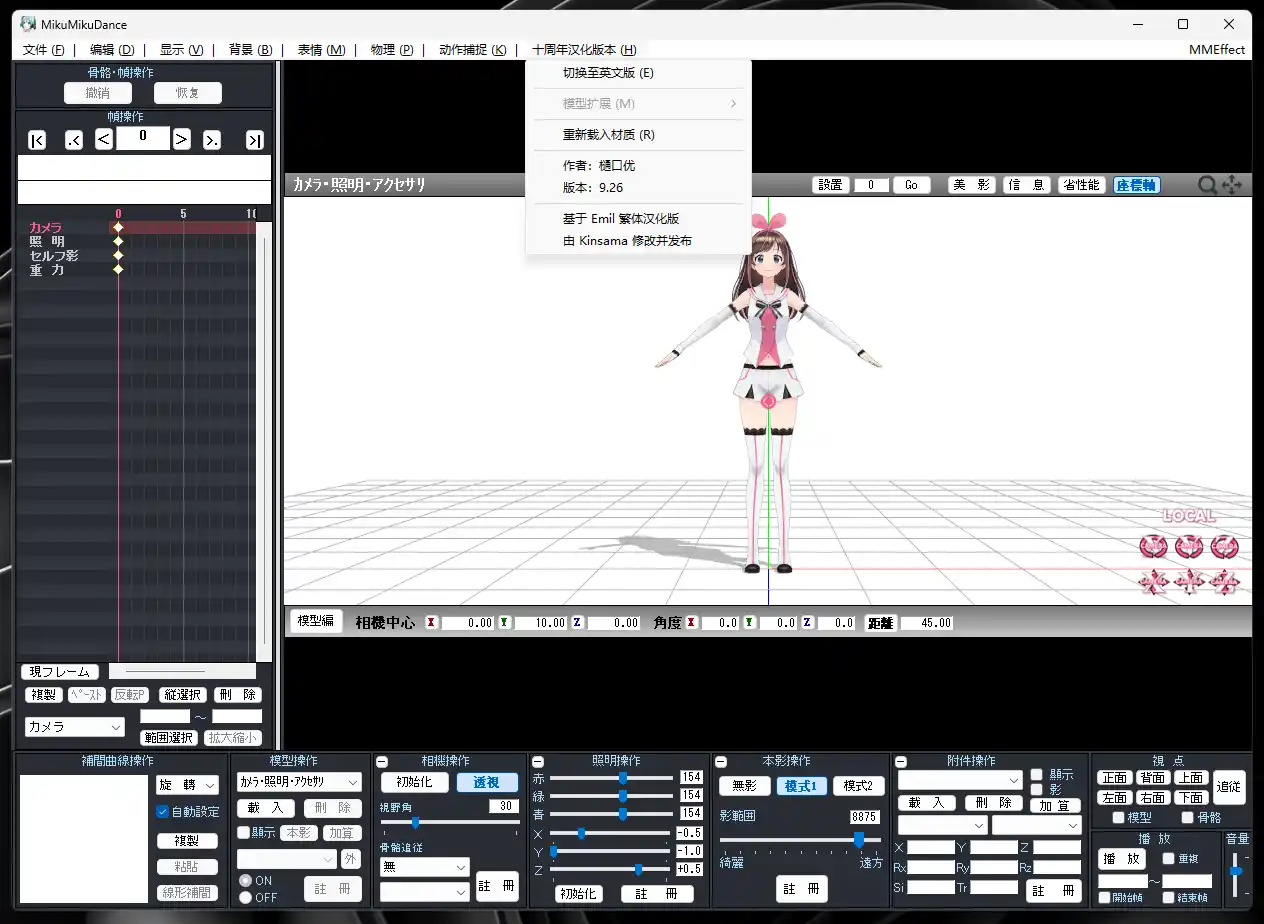Click the viewport zoom magnifier icon
Screen dimensions: 1264x924
click(x=1207, y=185)
